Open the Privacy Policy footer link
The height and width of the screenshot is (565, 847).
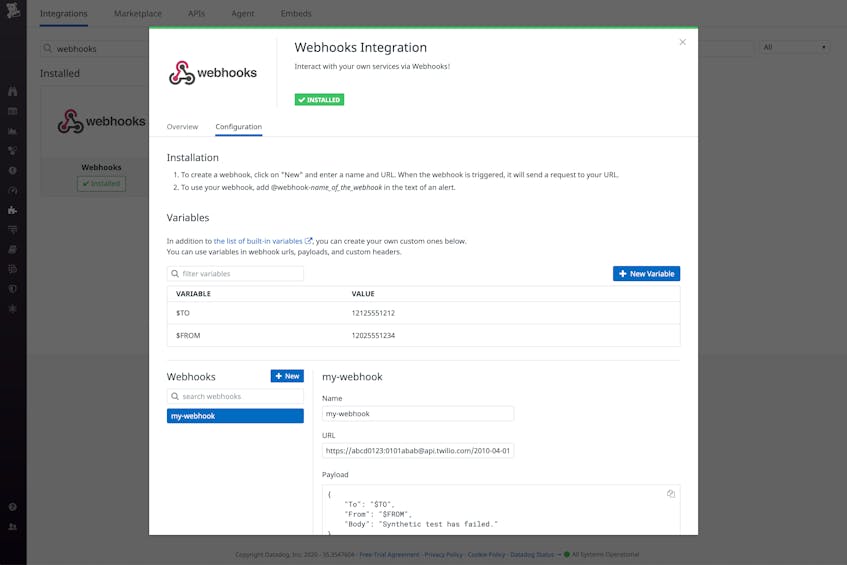443,555
